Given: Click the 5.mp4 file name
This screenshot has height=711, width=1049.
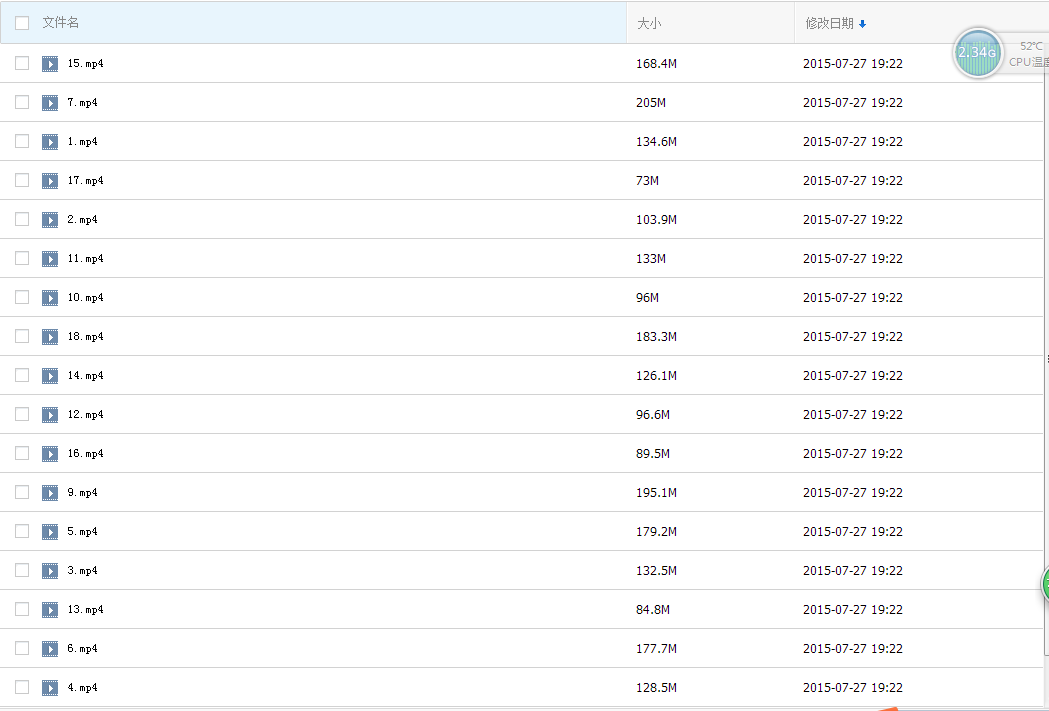Looking at the screenshot, I should [83, 532].
